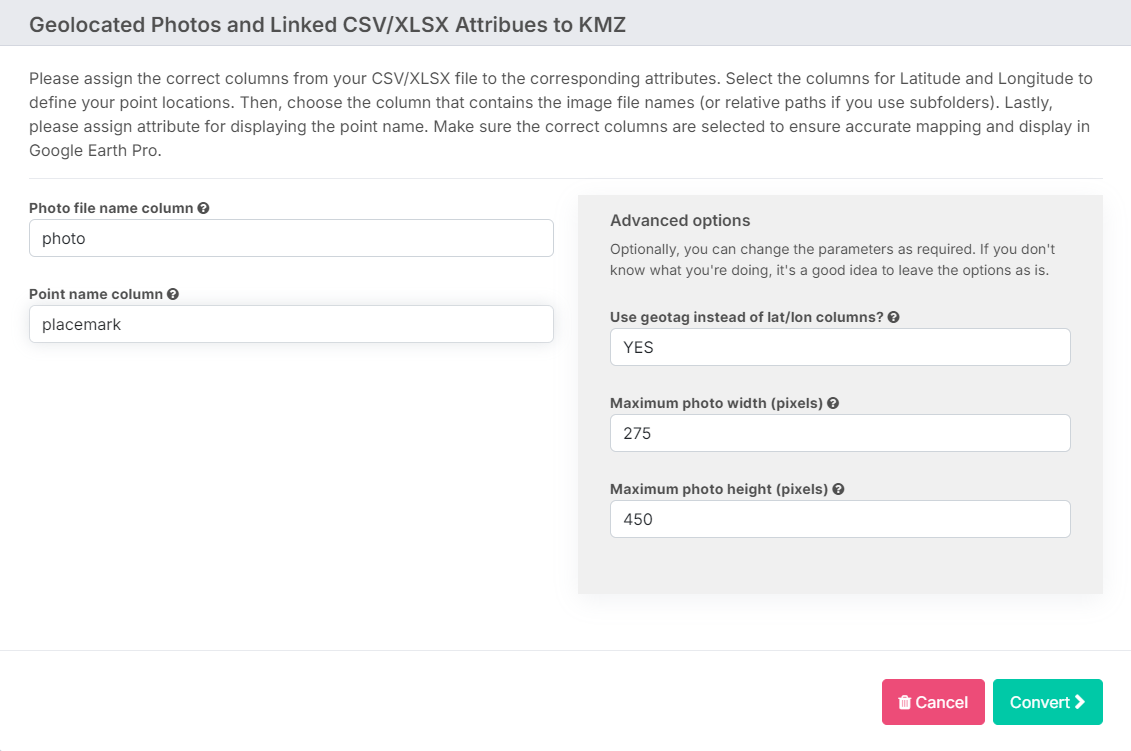Click the Cancel button
1131x751 pixels.
[933, 702]
